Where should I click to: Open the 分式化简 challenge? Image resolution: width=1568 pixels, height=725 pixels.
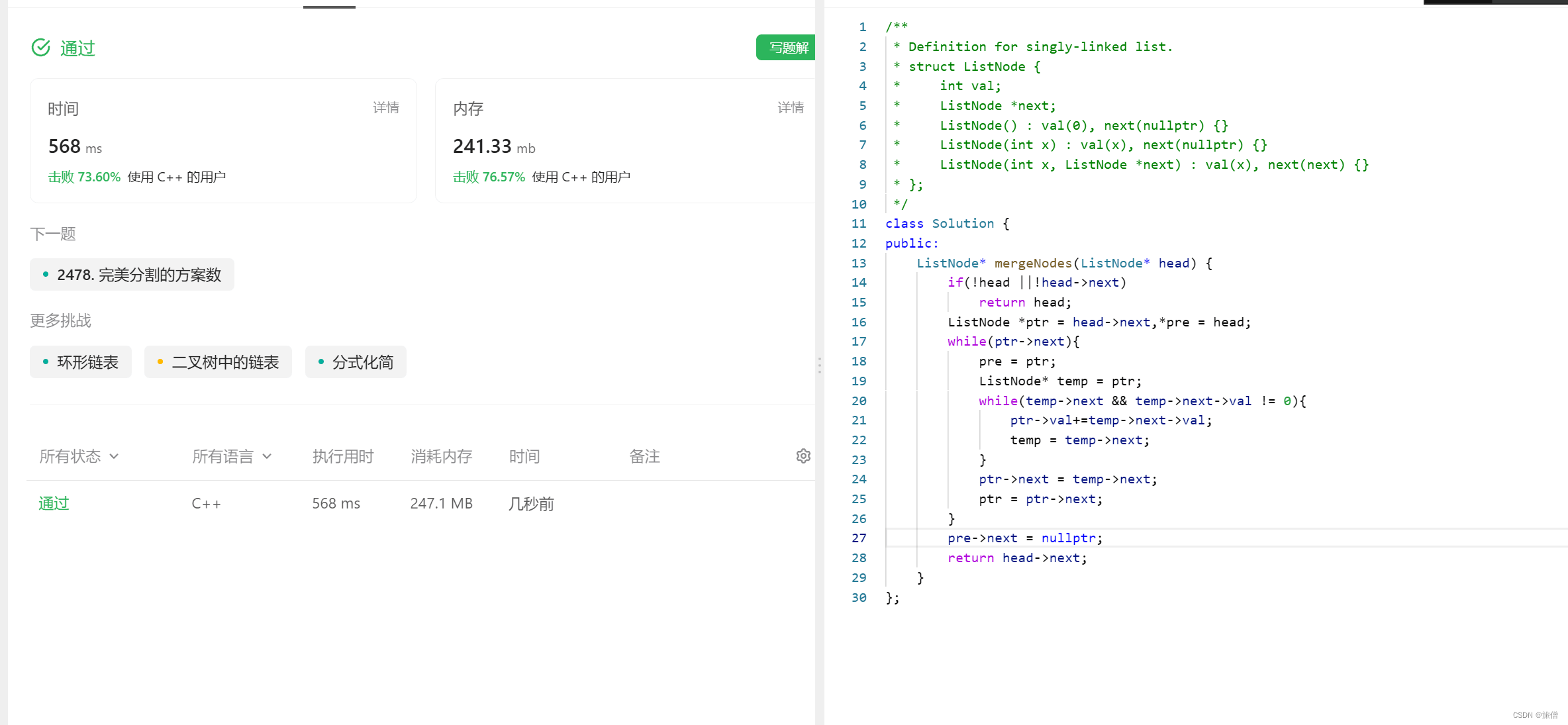coord(356,362)
